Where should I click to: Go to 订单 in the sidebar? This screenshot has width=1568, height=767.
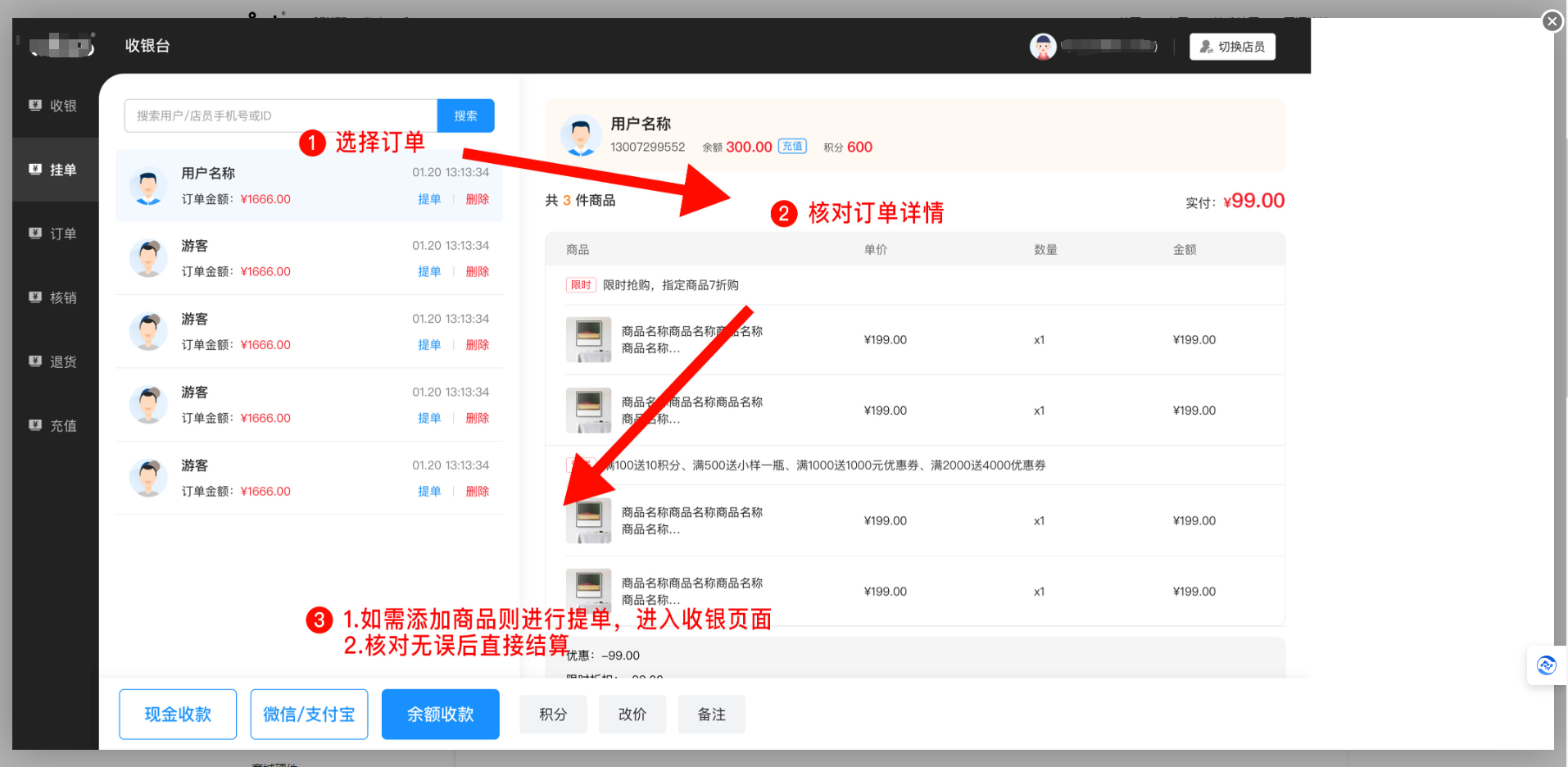54,234
